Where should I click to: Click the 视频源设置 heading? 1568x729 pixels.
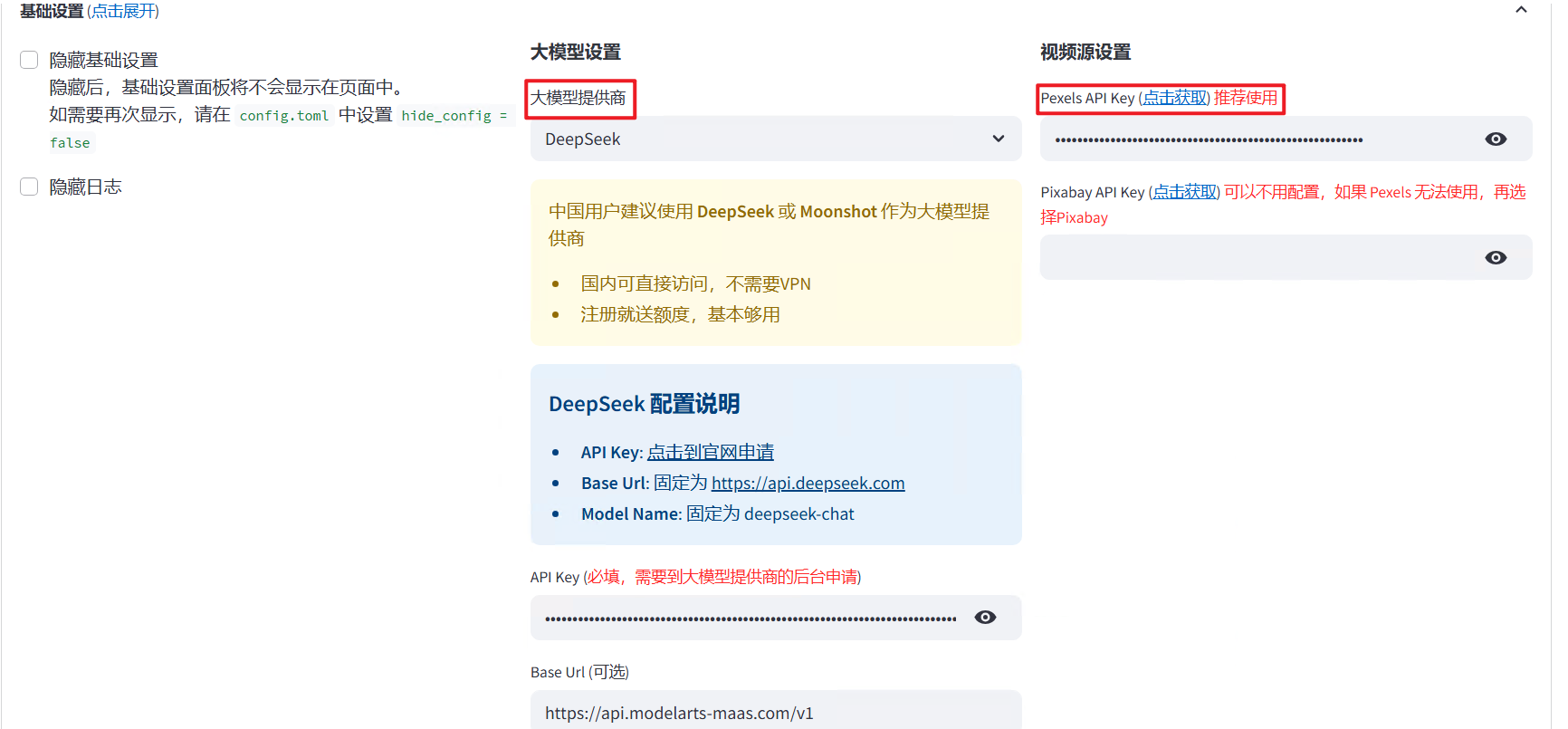[x=1085, y=52]
